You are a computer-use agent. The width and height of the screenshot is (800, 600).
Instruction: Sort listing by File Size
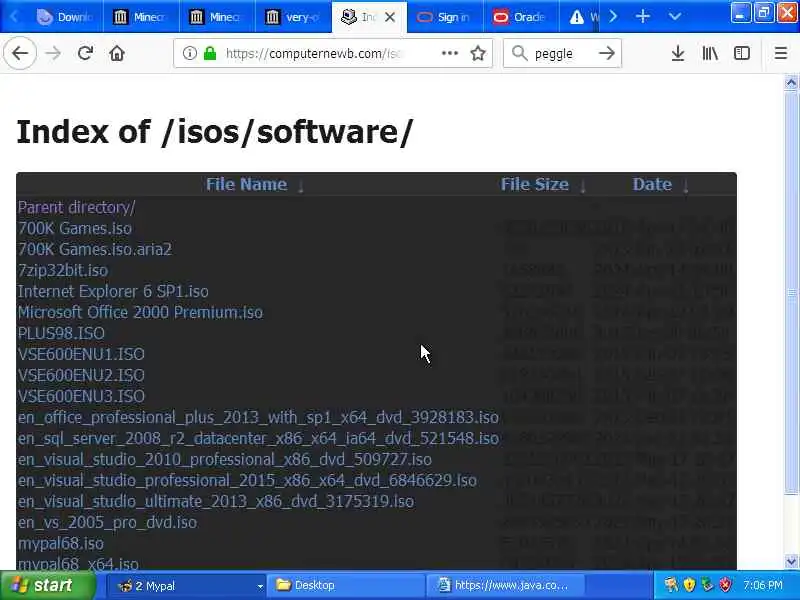[535, 184]
